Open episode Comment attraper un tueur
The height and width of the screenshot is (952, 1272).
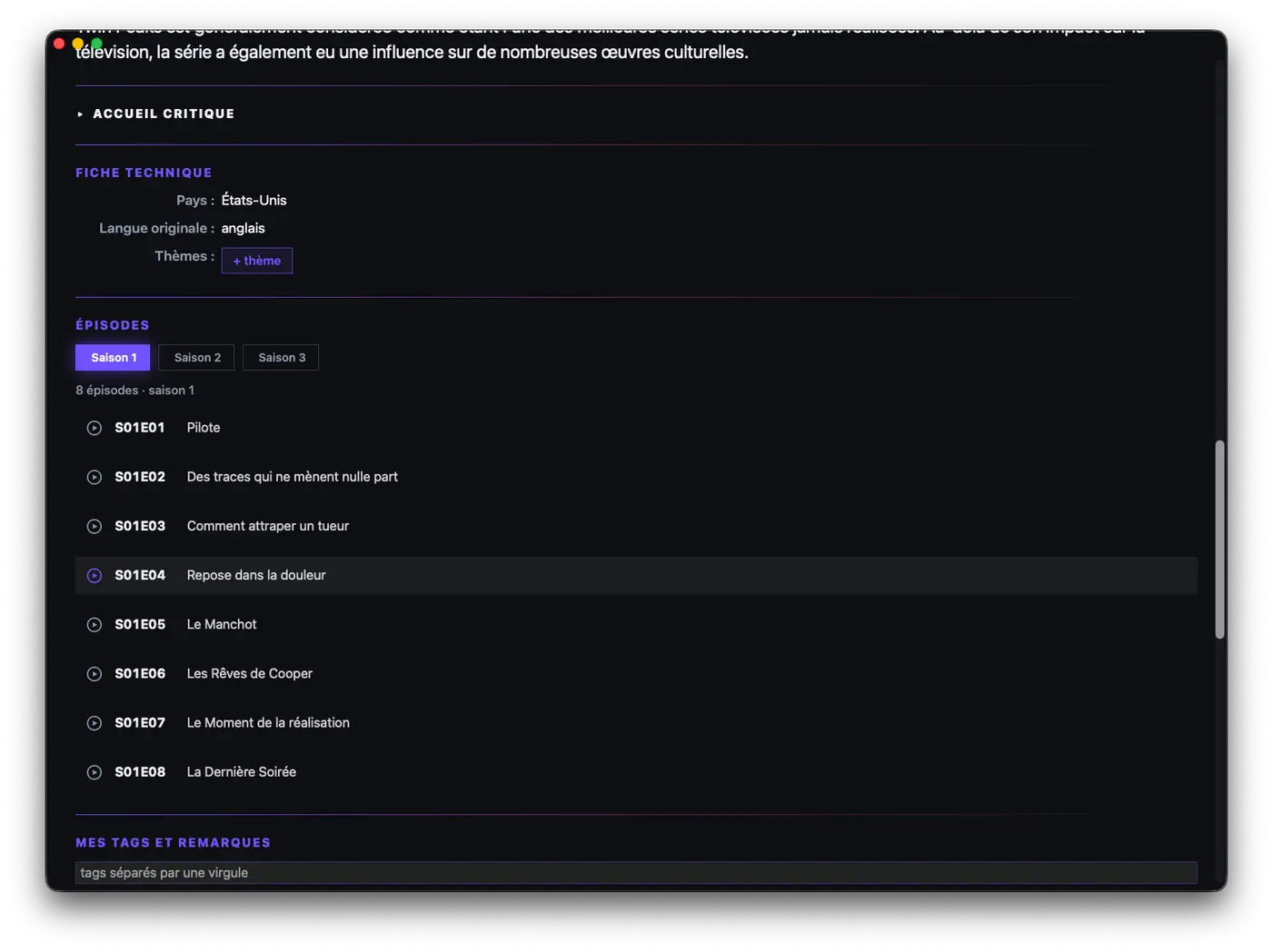268,526
